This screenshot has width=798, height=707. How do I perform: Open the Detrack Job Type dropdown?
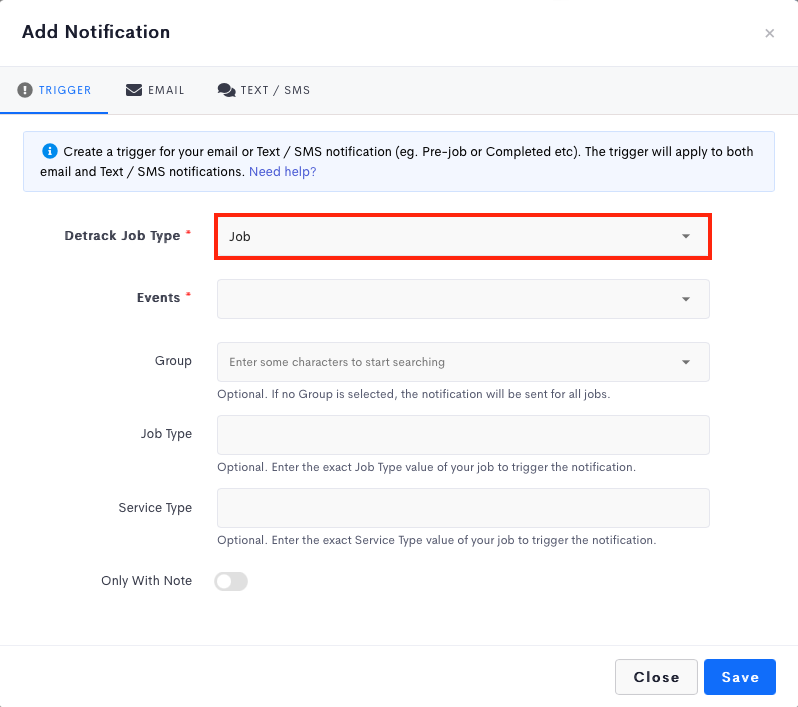(x=463, y=237)
